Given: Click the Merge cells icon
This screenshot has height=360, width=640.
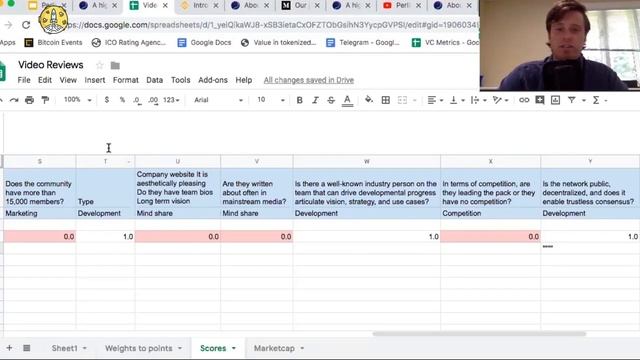Looking at the screenshot, I should pyautogui.click(x=402, y=100).
